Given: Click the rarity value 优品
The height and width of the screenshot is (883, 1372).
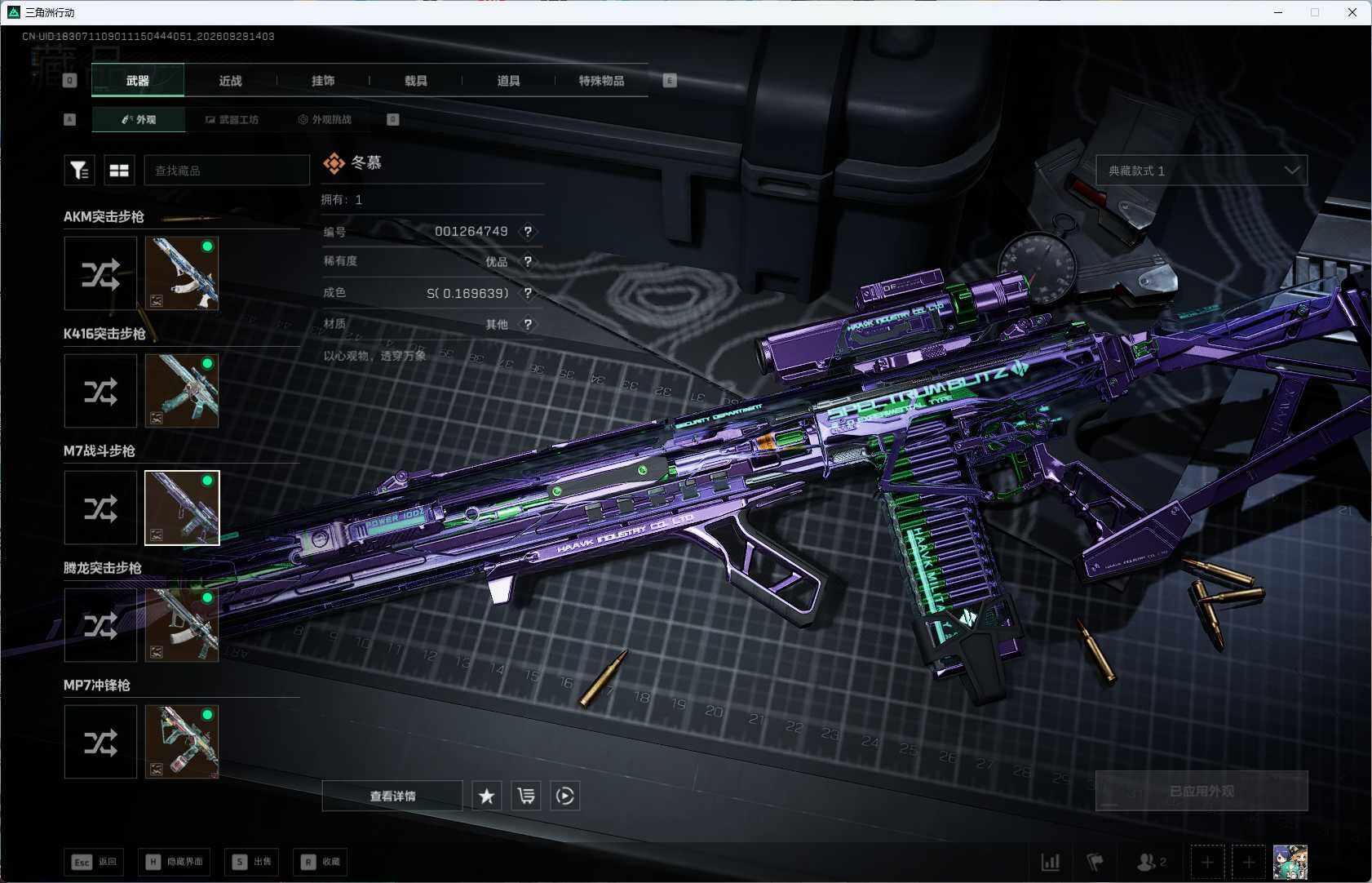Looking at the screenshot, I should tap(497, 262).
